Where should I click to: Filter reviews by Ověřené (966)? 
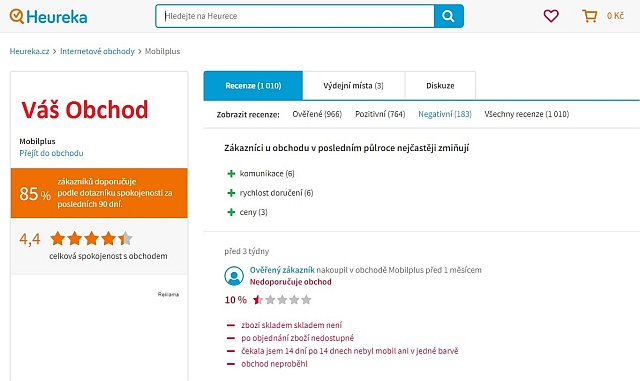[x=317, y=114]
